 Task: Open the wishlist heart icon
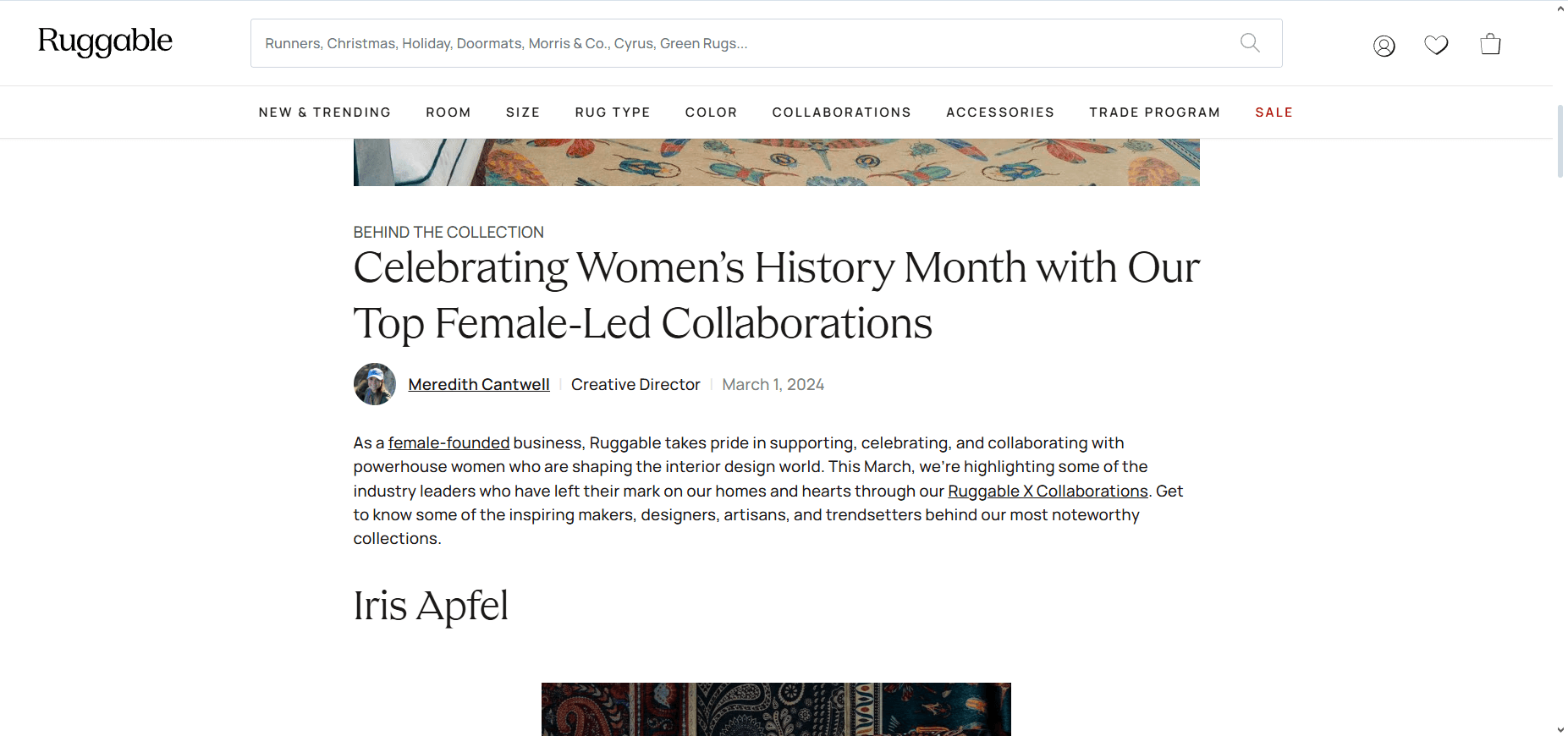point(1436,45)
